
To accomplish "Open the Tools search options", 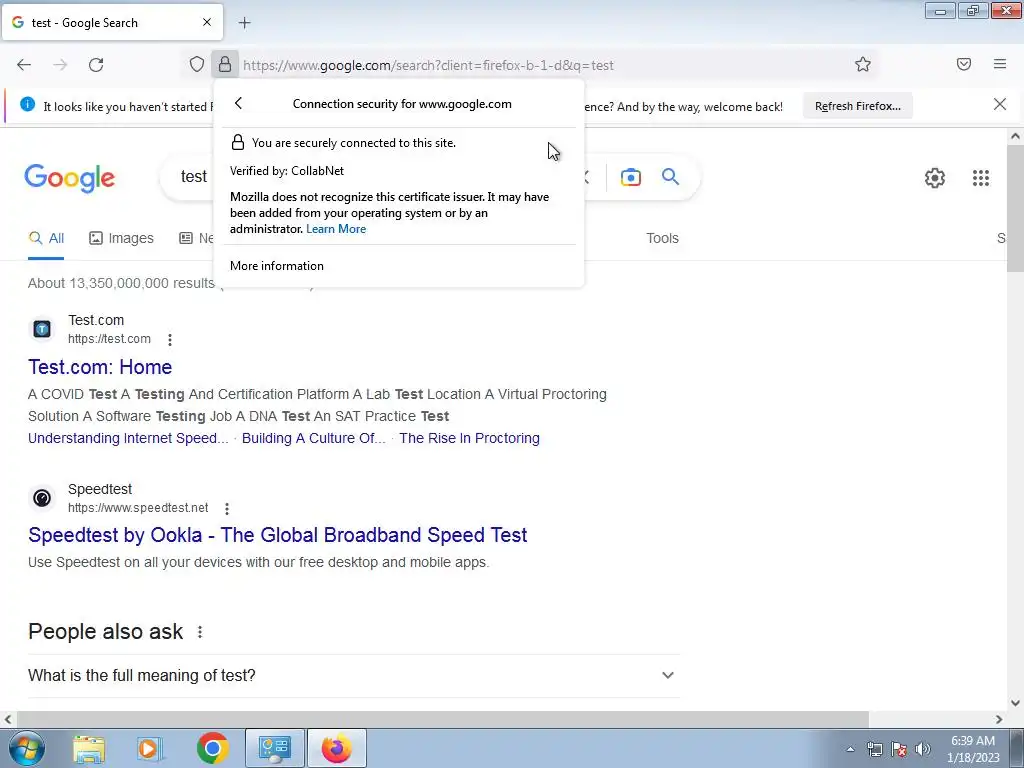I will point(662,238).
